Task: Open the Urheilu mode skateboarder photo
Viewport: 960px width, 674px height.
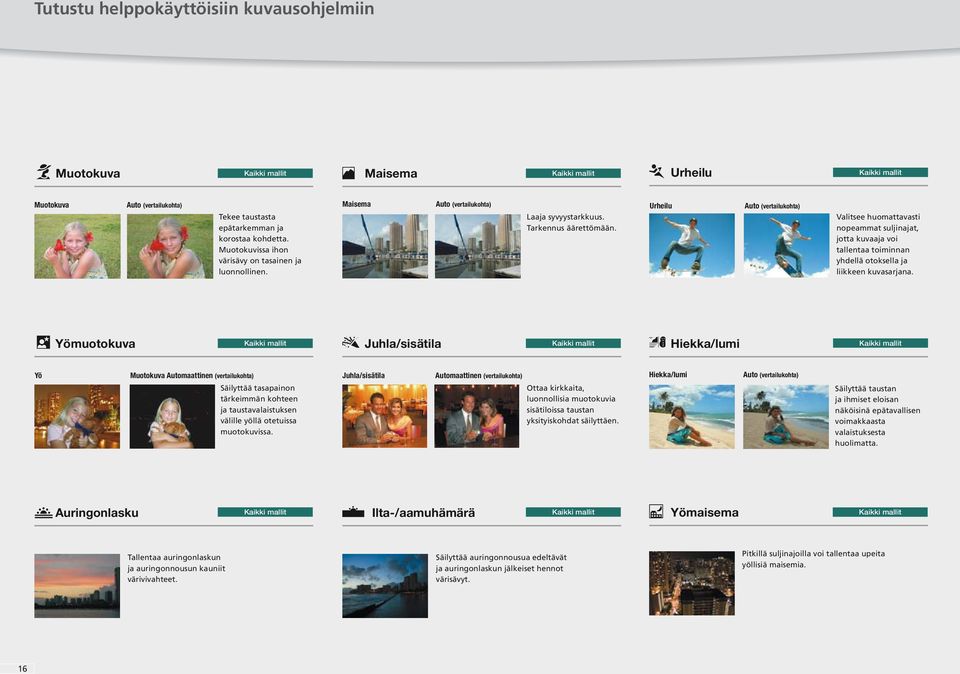Action: point(692,245)
